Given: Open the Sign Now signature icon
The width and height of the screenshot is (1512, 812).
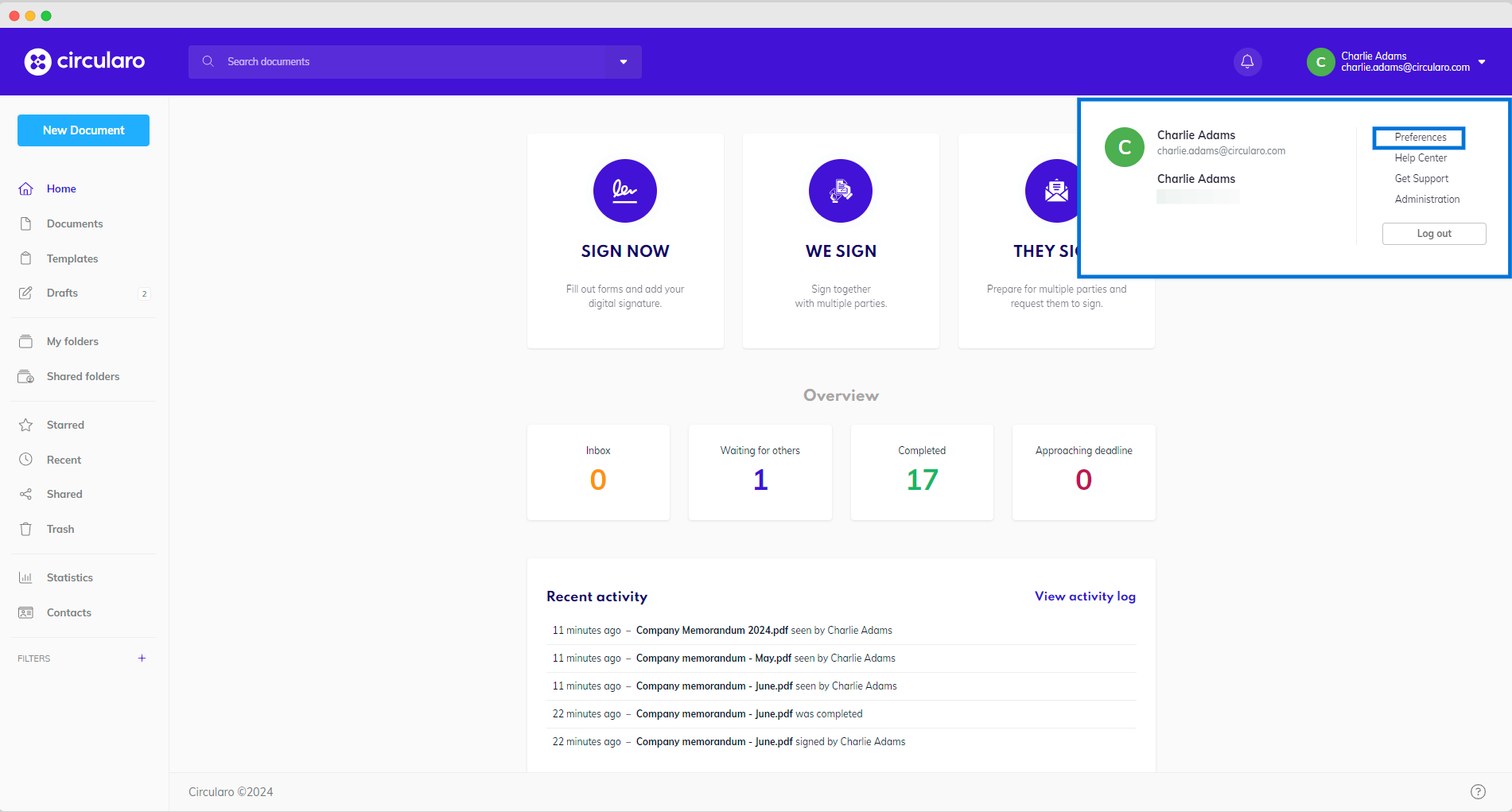Looking at the screenshot, I should pyautogui.click(x=624, y=191).
